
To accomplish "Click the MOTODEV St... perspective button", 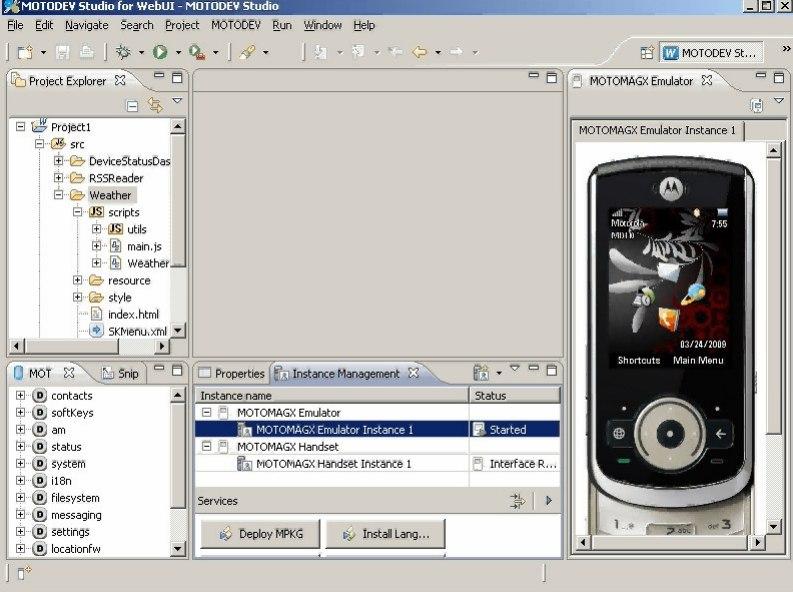I will [711, 53].
